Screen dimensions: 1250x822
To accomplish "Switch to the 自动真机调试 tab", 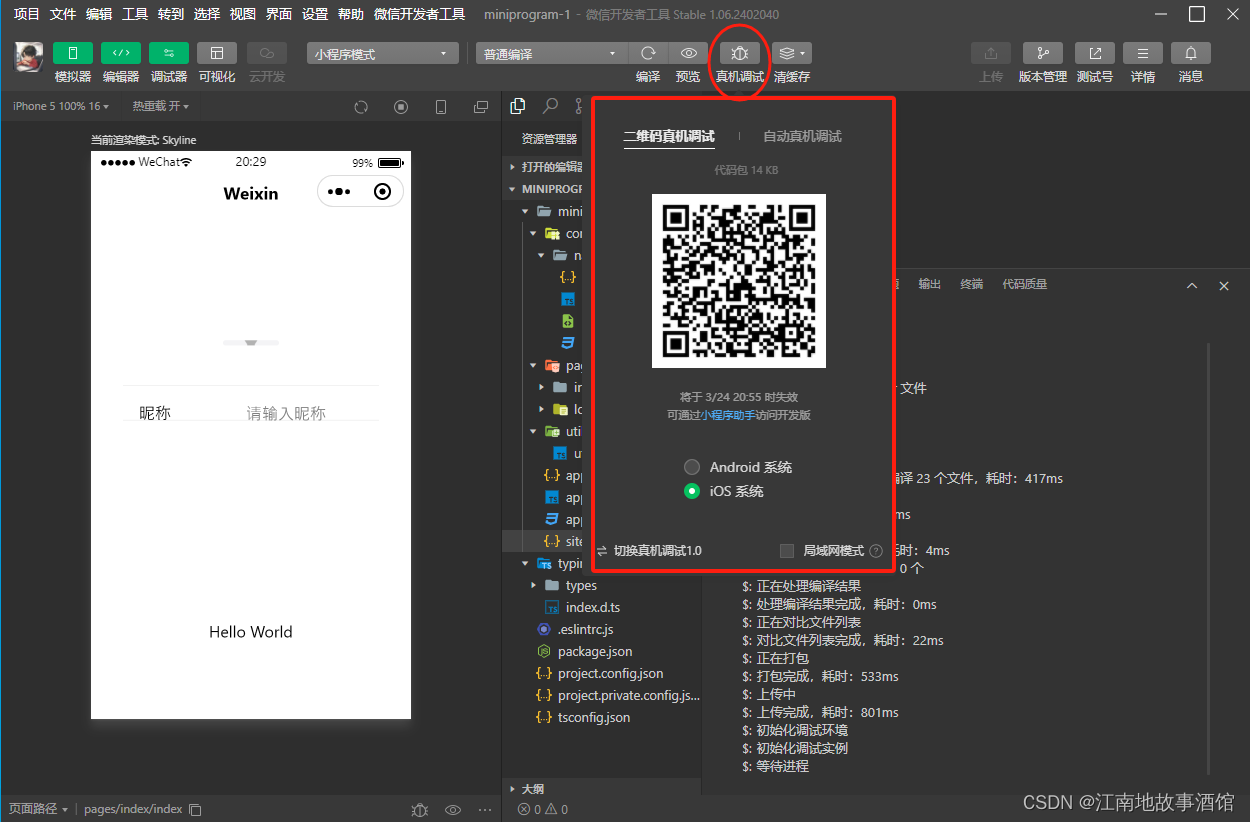I will click(802, 136).
